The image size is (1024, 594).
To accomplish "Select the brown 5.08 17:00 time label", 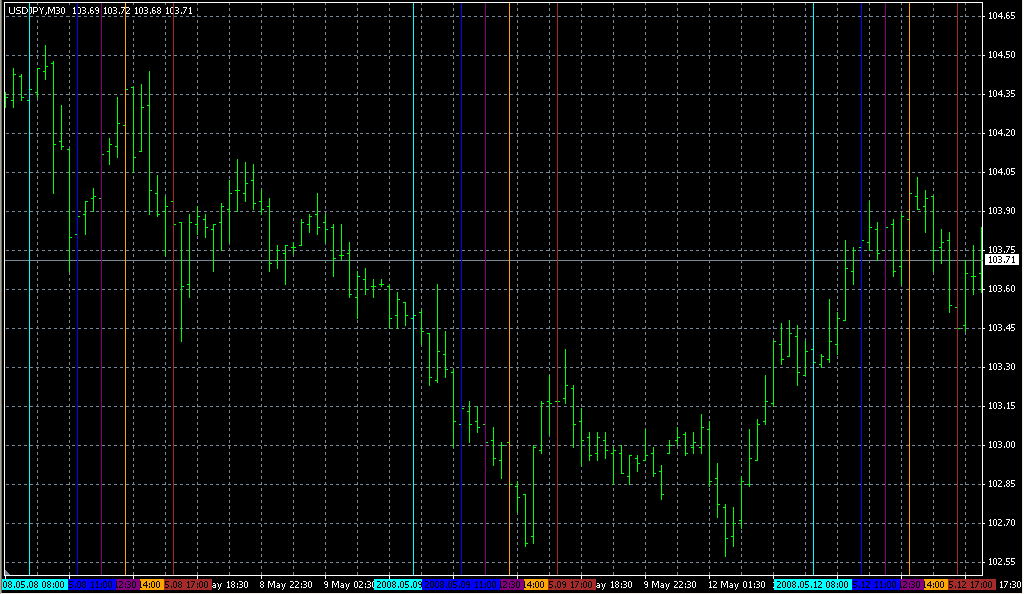I will [187, 585].
